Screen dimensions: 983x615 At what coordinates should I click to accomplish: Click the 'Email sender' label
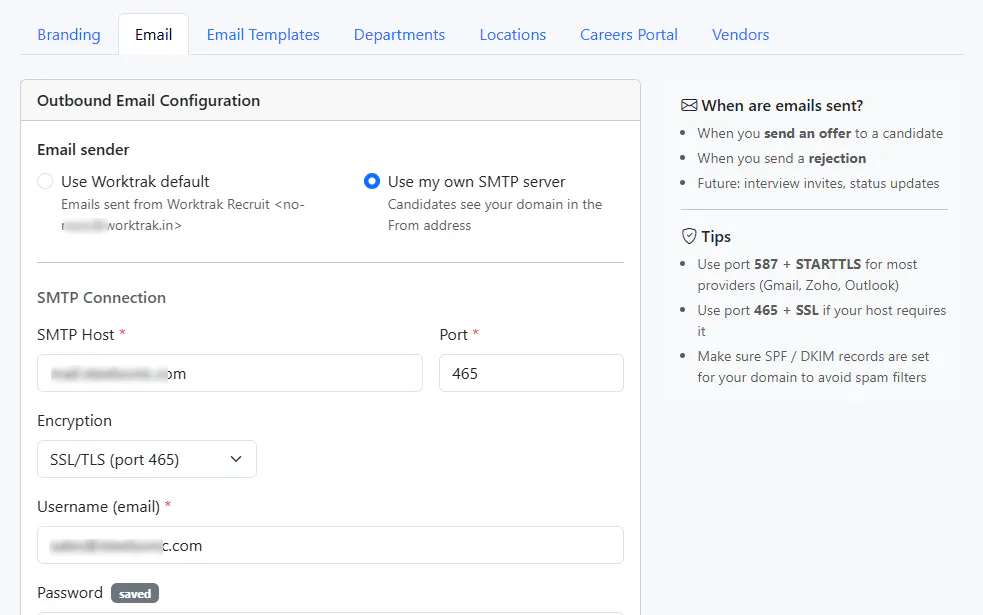coord(83,150)
